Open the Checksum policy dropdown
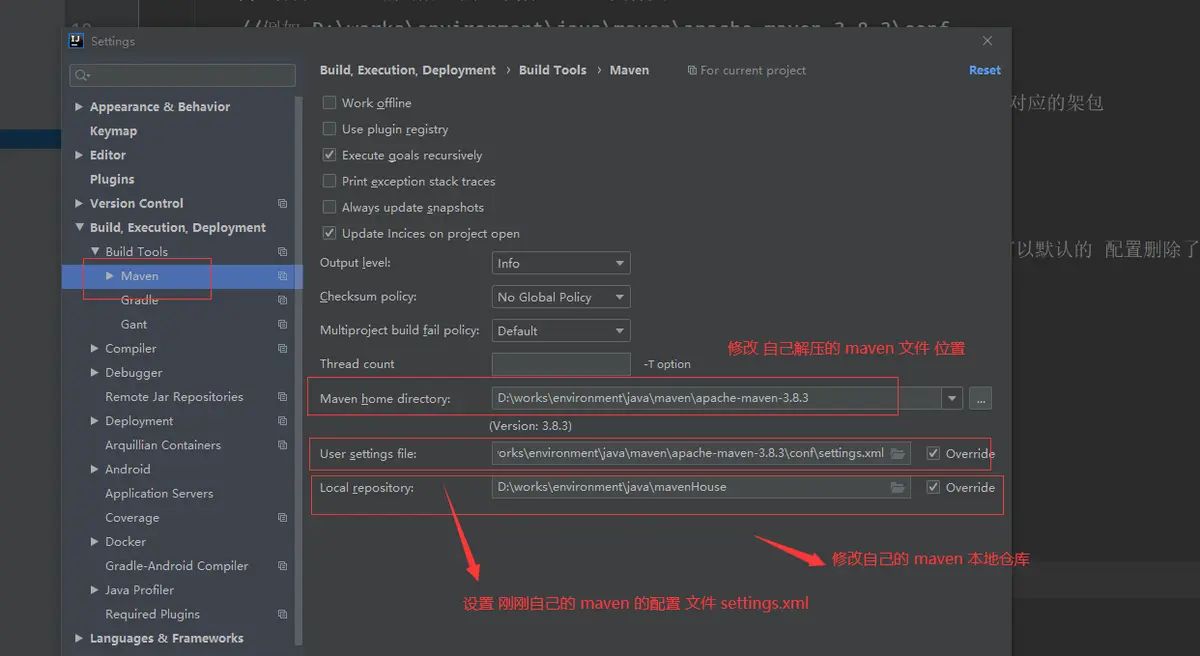Image resolution: width=1200 pixels, height=656 pixels. (x=561, y=297)
